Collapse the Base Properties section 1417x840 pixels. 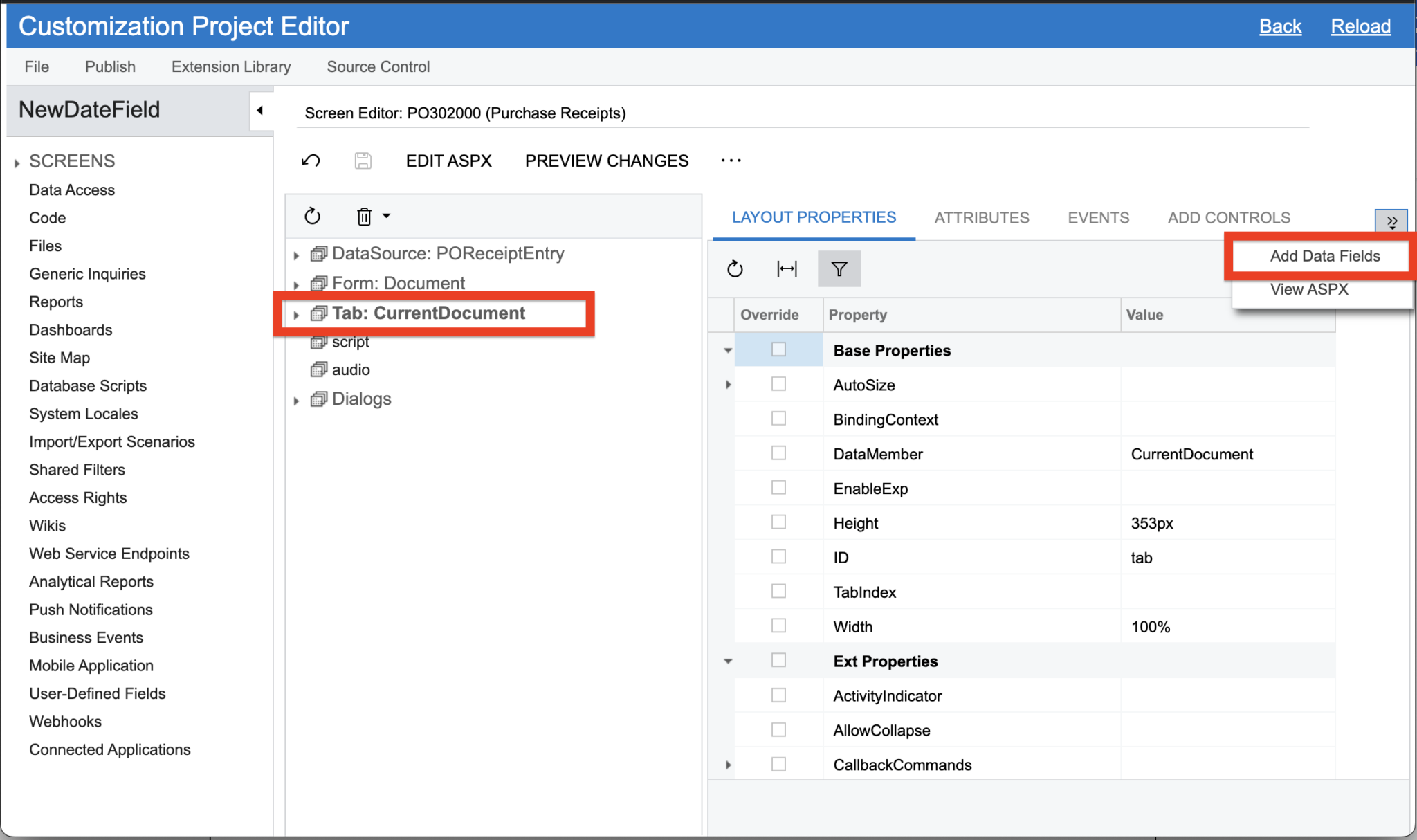coord(727,350)
